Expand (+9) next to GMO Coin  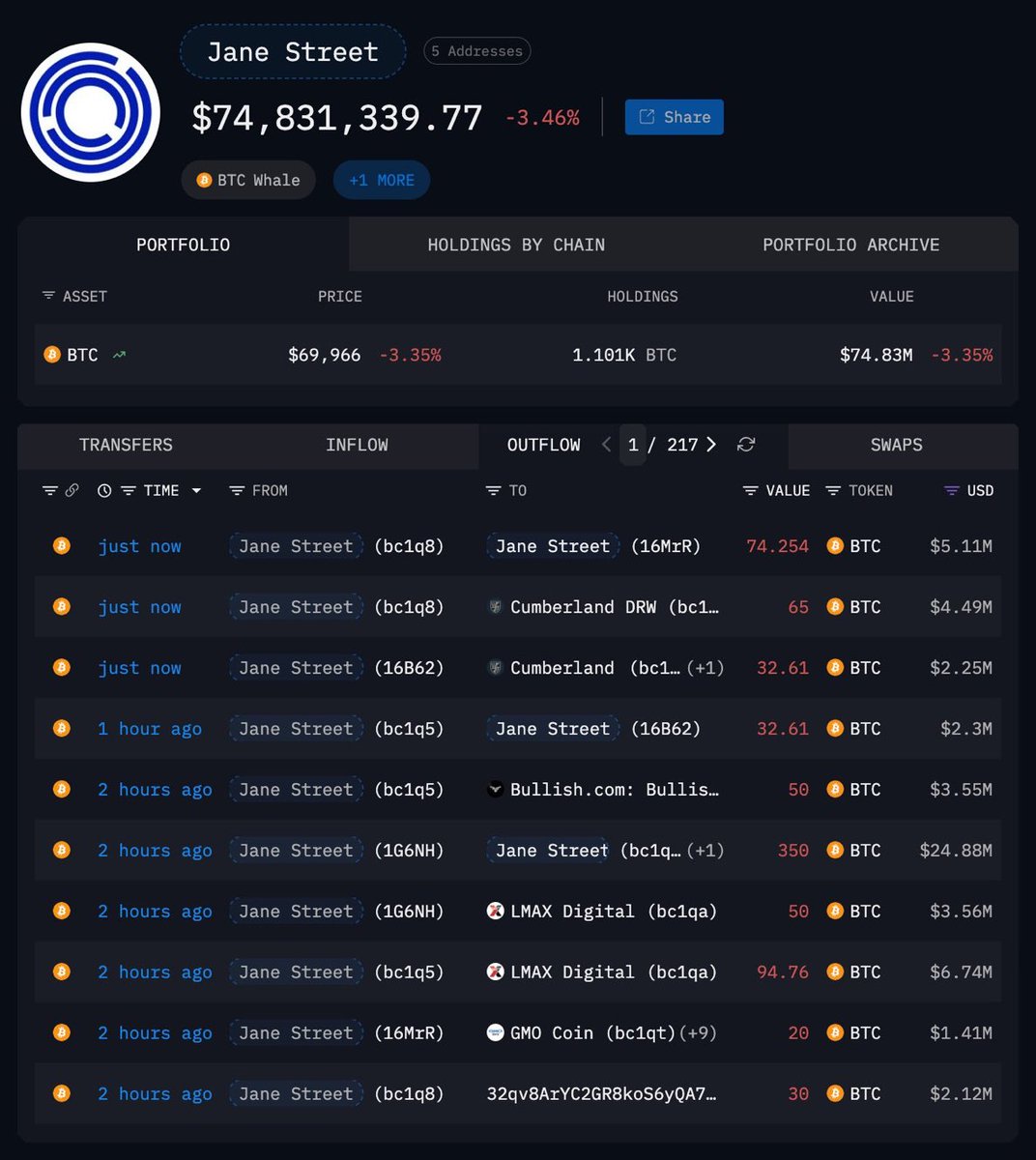coord(698,1033)
